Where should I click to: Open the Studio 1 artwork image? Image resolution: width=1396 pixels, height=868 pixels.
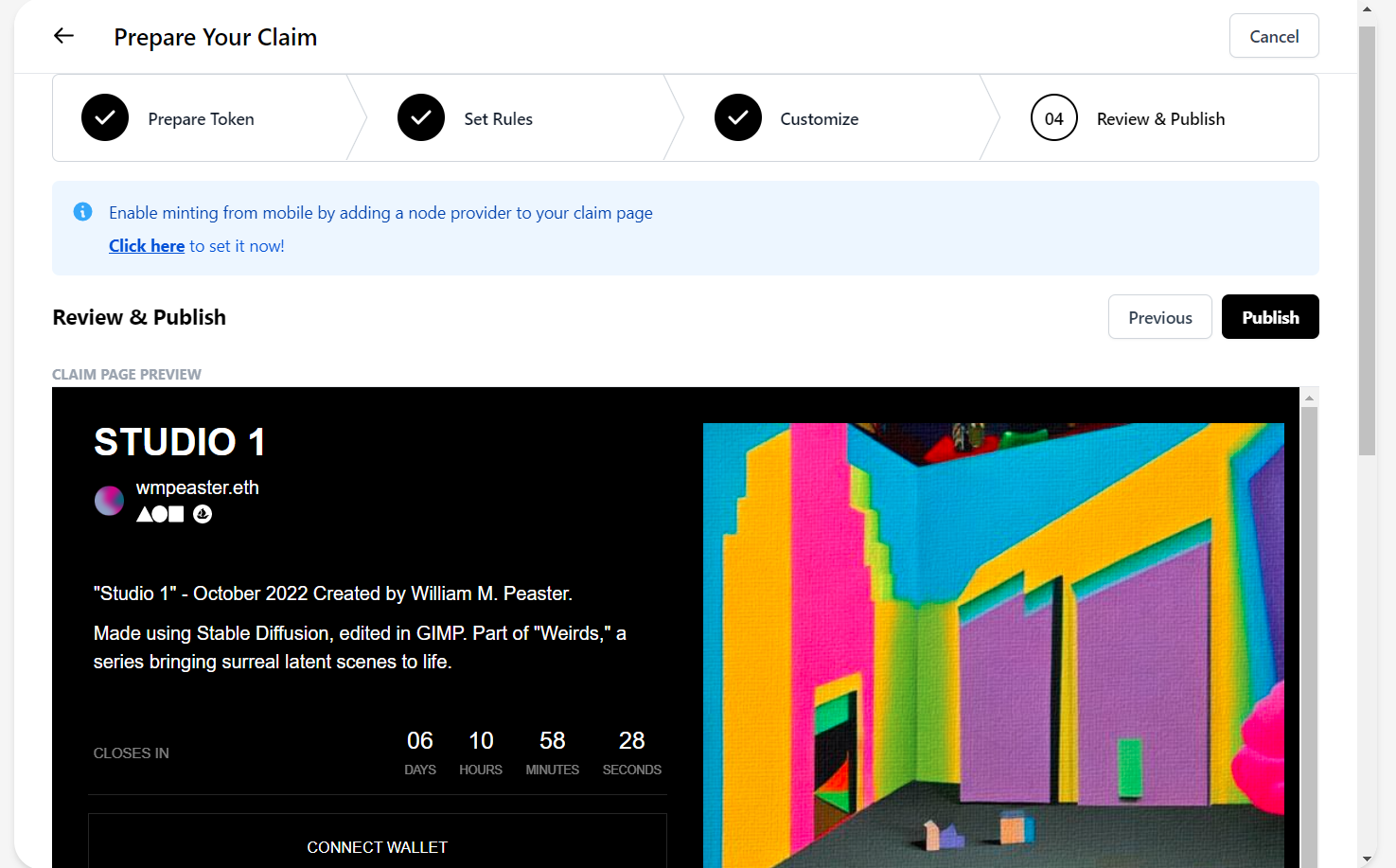994,646
